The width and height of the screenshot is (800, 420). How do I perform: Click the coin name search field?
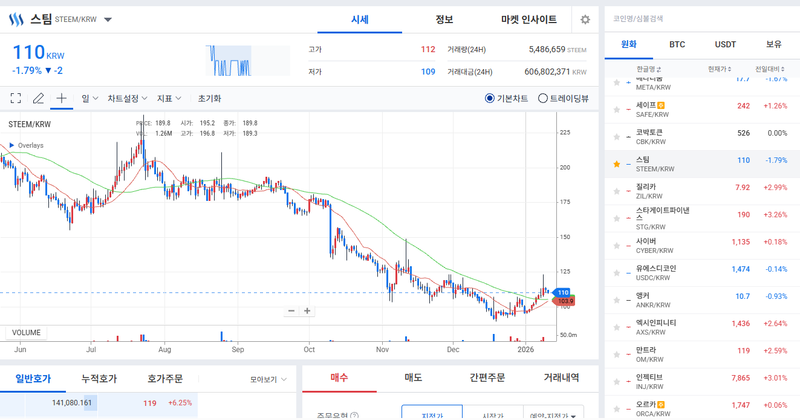(700, 18)
